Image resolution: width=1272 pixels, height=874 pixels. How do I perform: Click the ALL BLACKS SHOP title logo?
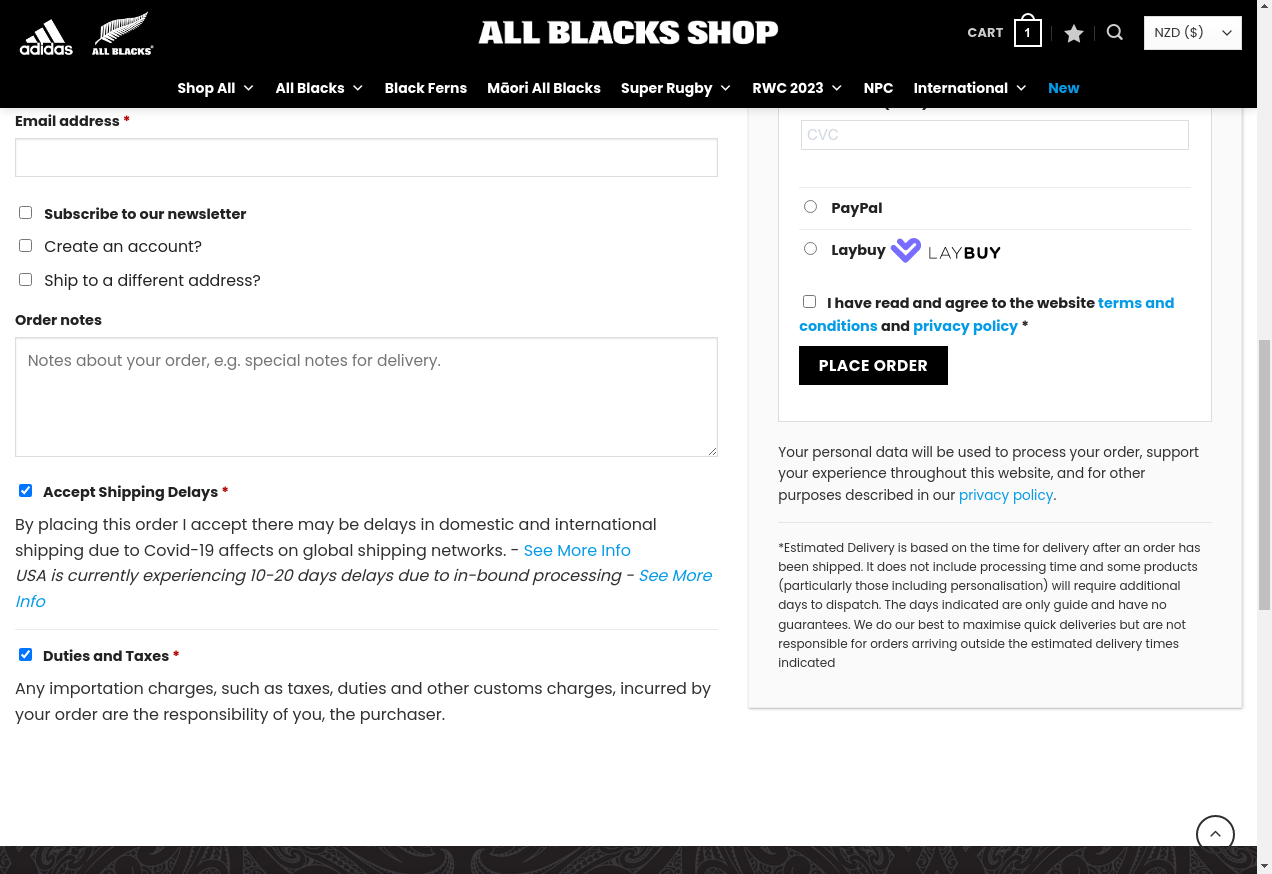point(628,33)
